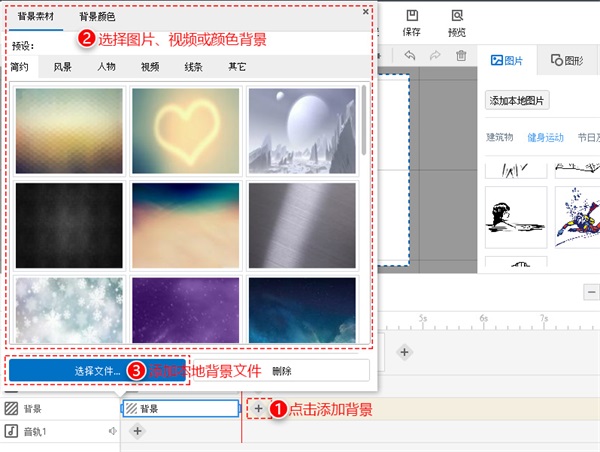
Task: Click the undo arrow icon
Action: tap(410, 56)
